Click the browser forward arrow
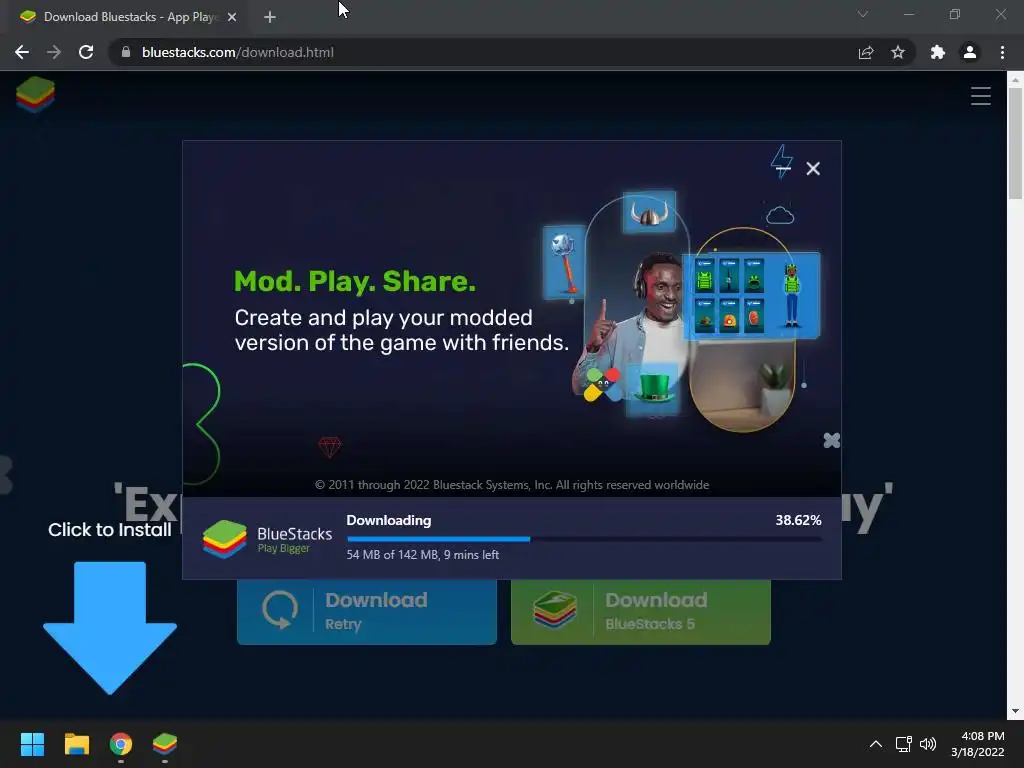 click(x=54, y=52)
